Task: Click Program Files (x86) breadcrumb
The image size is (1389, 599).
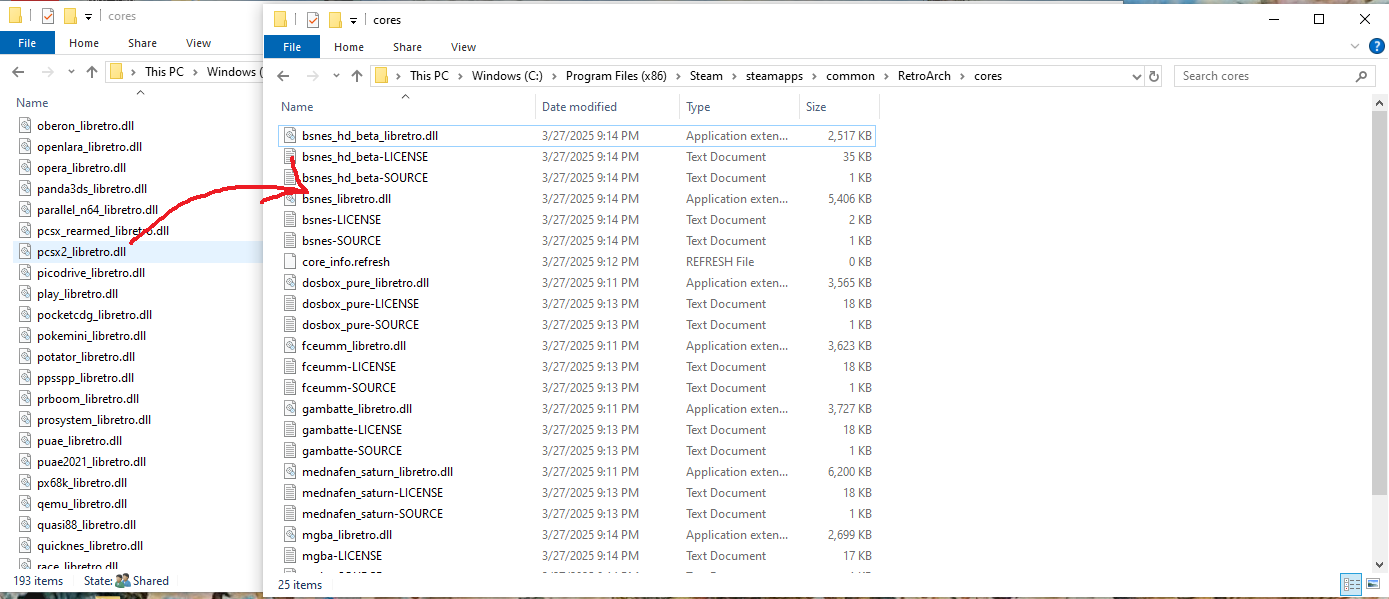Action: click(616, 76)
